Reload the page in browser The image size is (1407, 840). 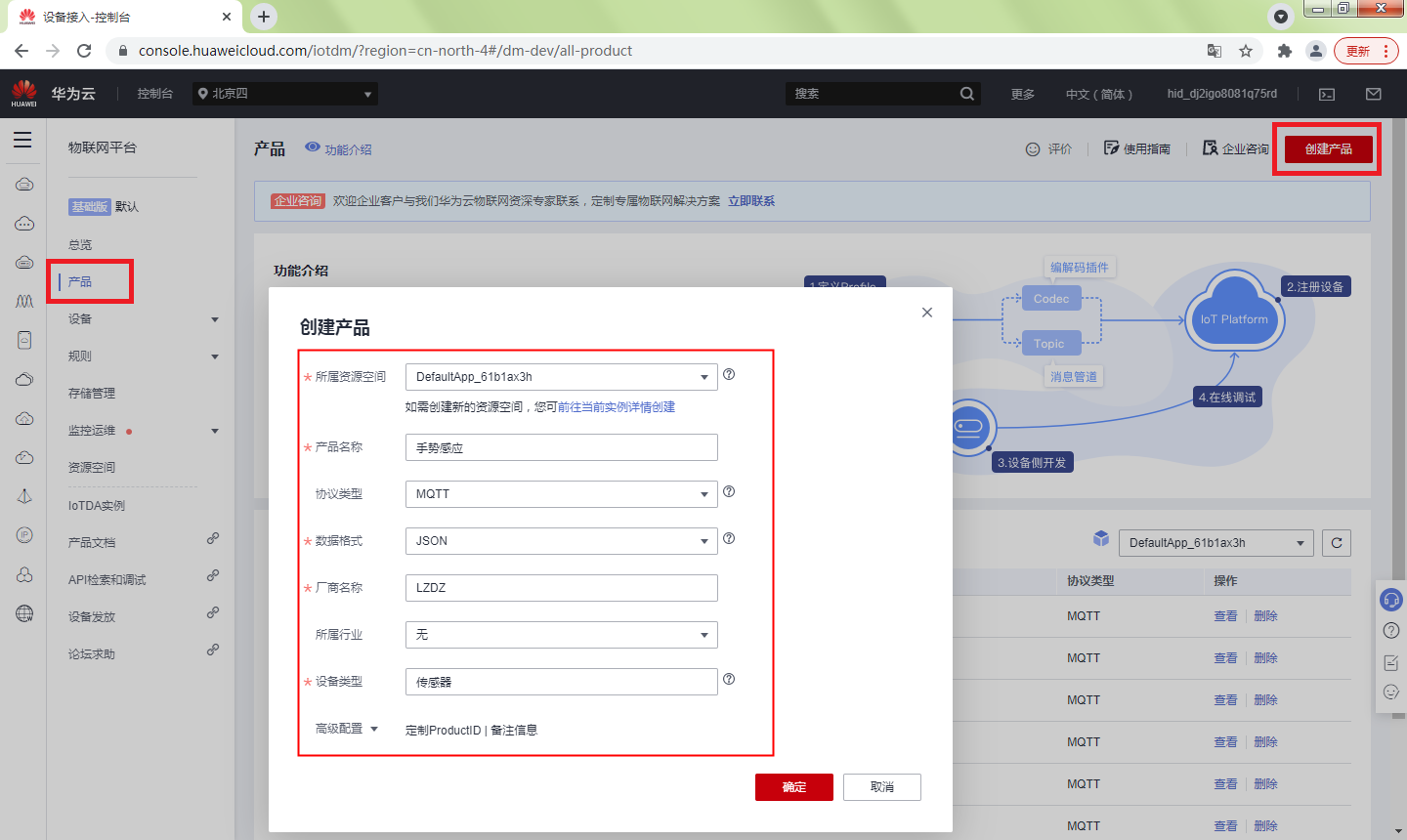click(84, 51)
